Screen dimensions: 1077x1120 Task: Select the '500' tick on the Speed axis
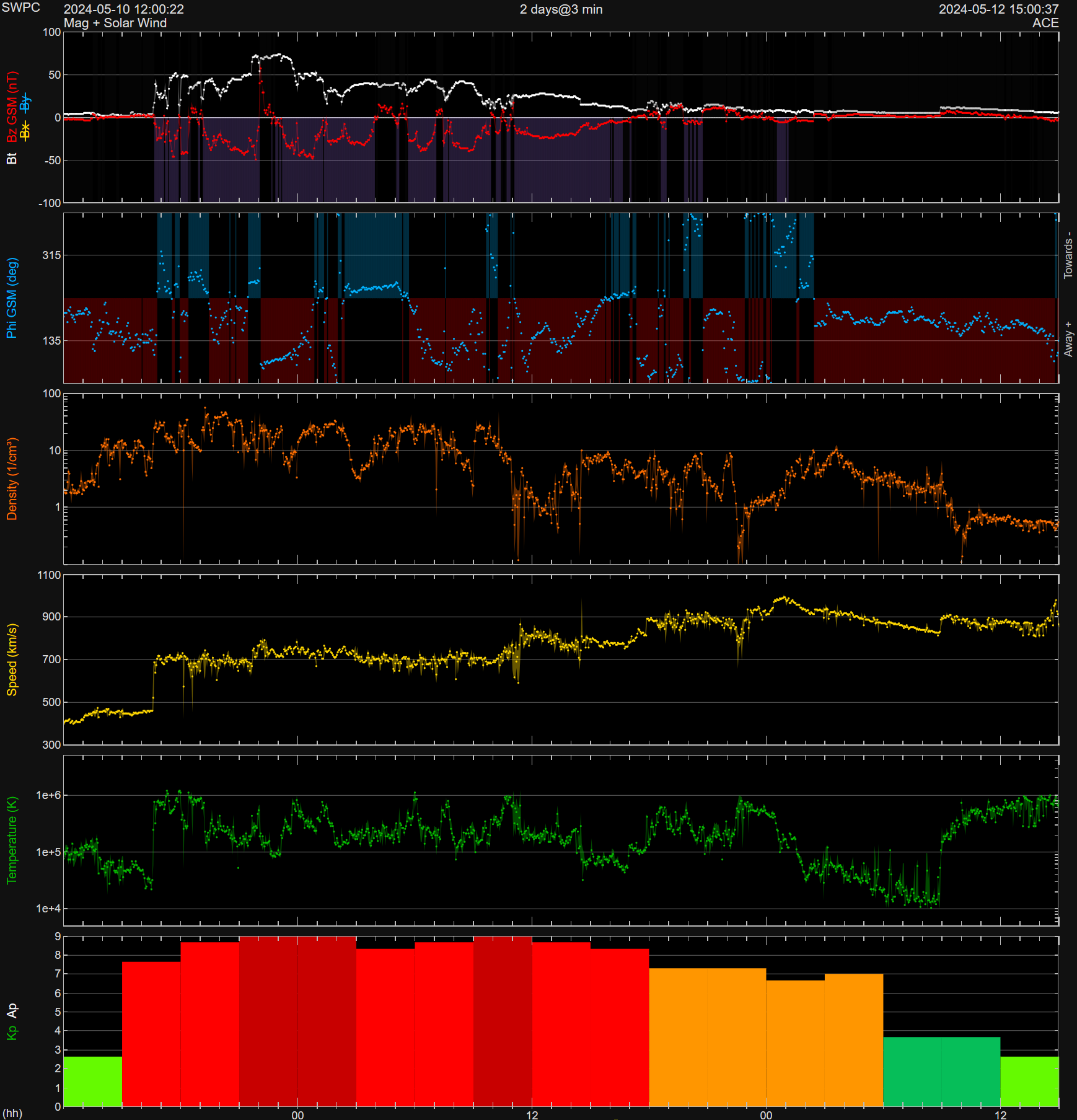(x=52, y=702)
